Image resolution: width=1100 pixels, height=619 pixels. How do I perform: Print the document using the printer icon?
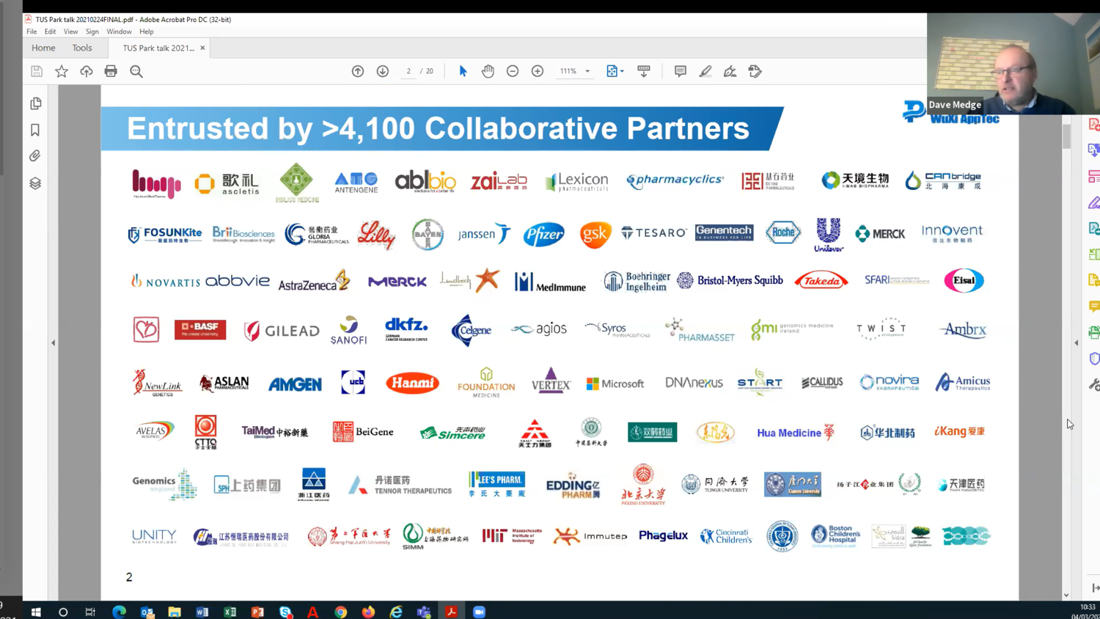click(111, 72)
